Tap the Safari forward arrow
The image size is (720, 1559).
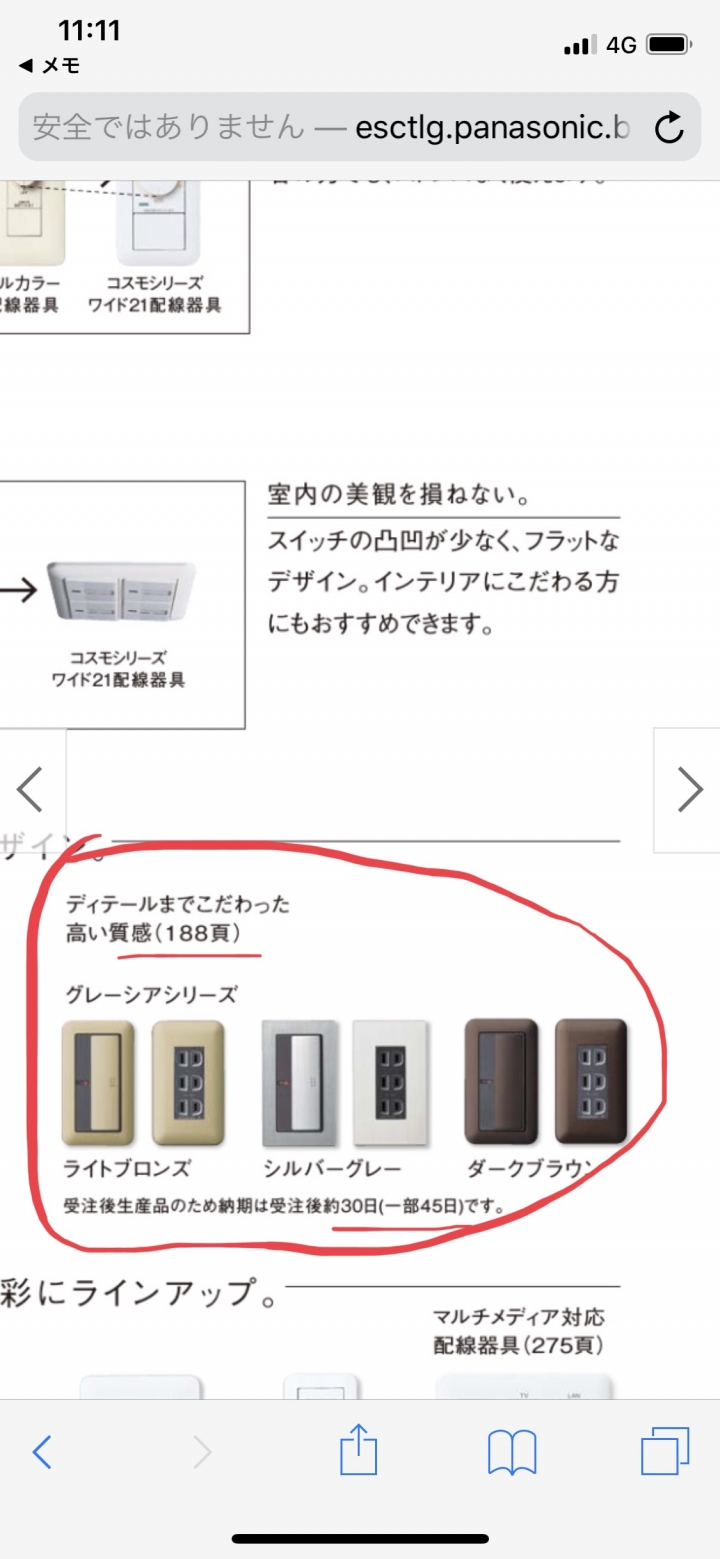click(202, 1451)
